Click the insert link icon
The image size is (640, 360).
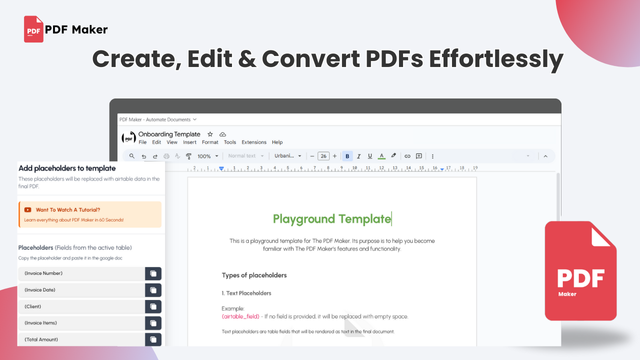[407, 156]
